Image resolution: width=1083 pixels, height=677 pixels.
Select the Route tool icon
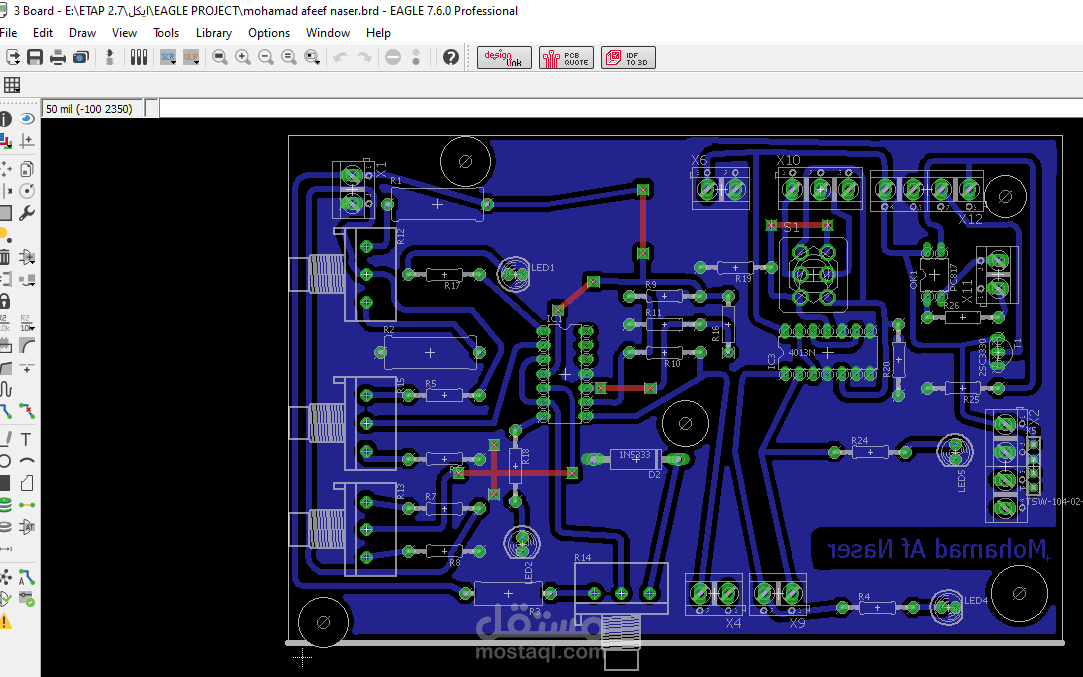pyautogui.click(x=6, y=412)
